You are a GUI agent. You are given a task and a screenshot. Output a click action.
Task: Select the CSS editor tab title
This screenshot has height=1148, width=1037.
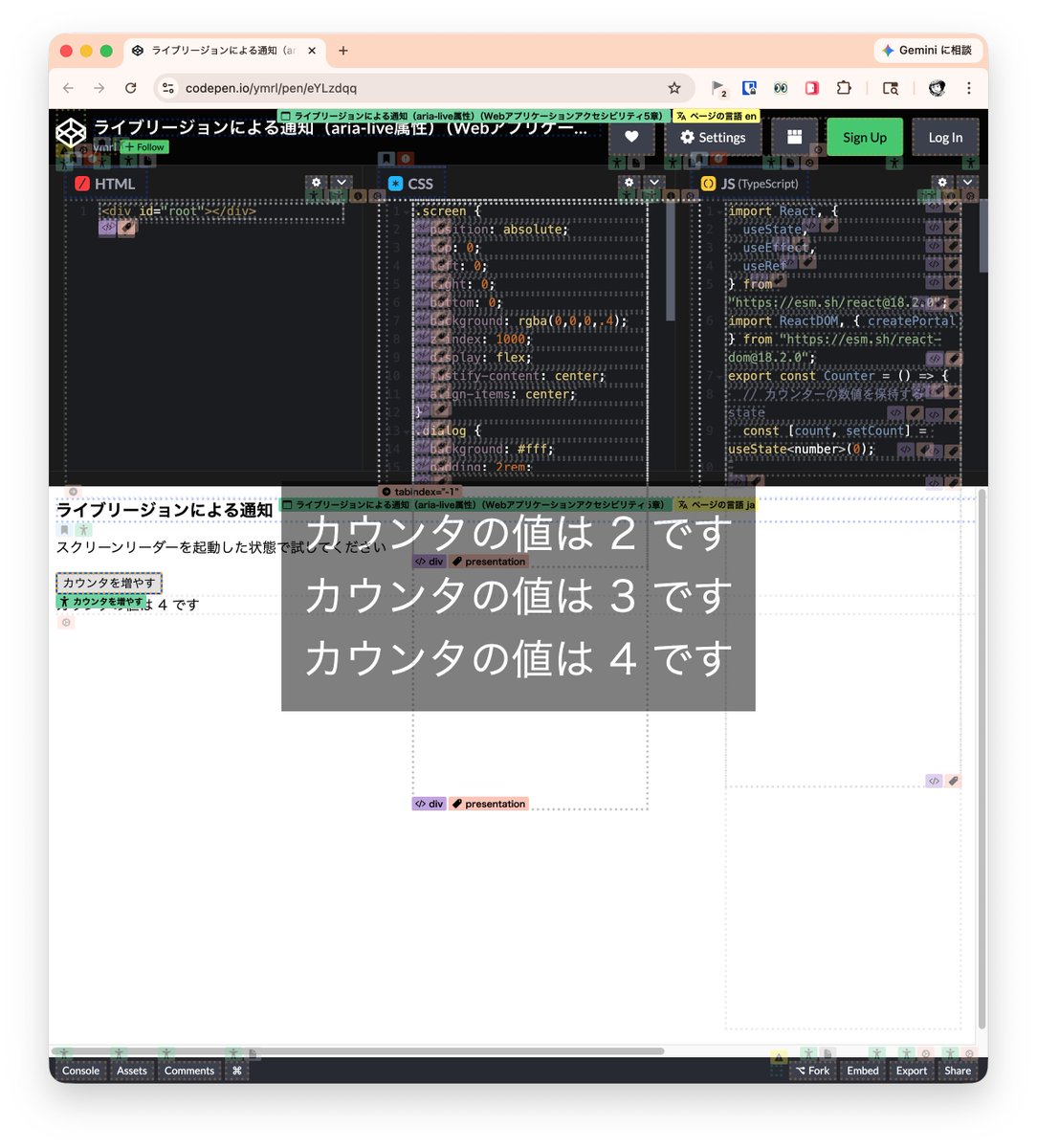click(410, 184)
